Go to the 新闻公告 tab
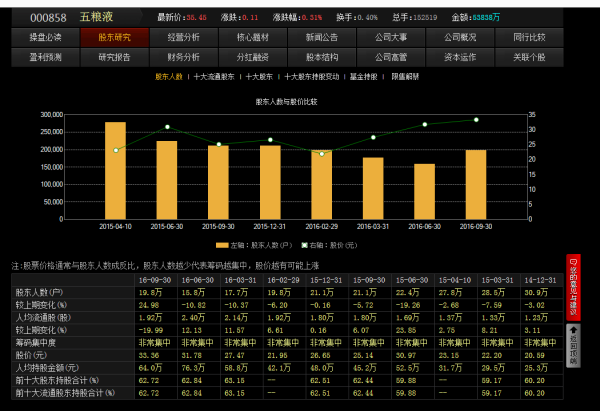The image size is (600, 411). (x=322, y=37)
